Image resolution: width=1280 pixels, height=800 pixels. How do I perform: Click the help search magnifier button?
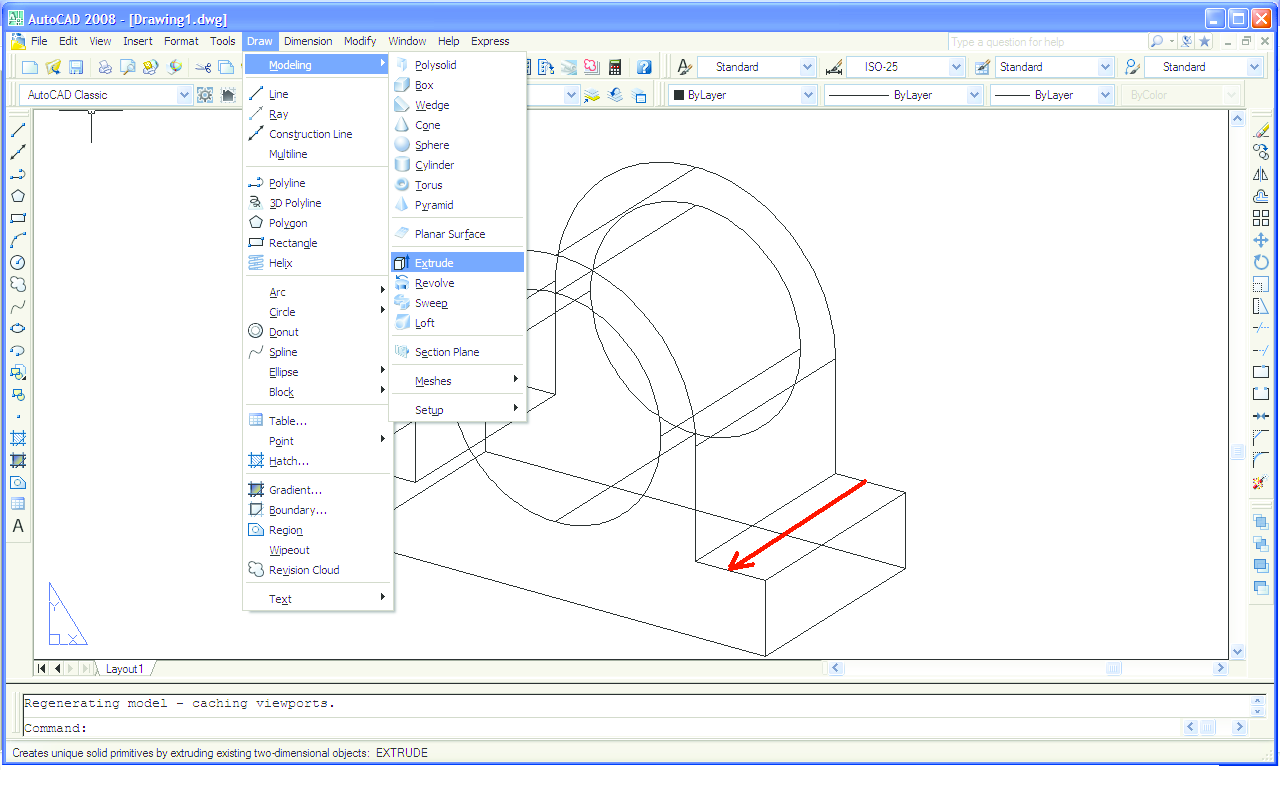[x=1157, y=42]
